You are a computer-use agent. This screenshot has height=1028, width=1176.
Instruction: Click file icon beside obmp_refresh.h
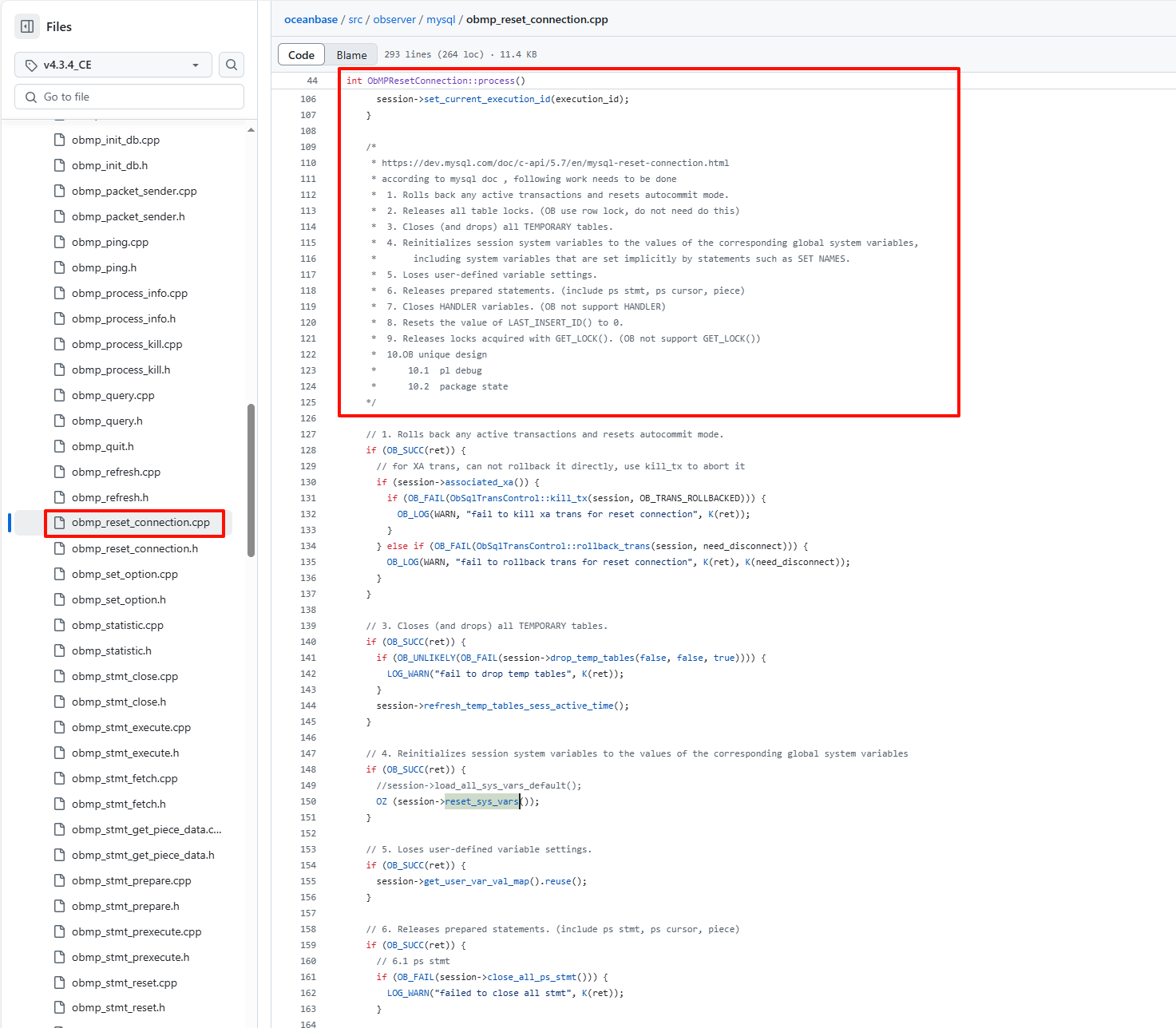point(59,497)
